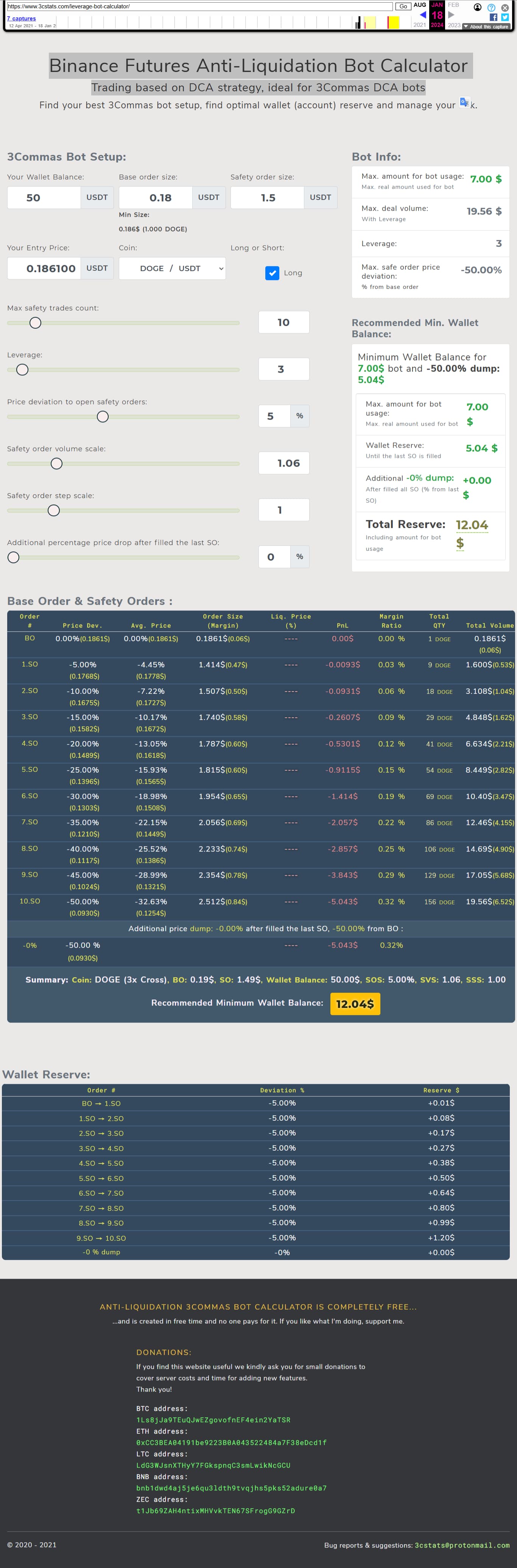
Task: Click the Leverage slider handle
Action: click(22, 370)
